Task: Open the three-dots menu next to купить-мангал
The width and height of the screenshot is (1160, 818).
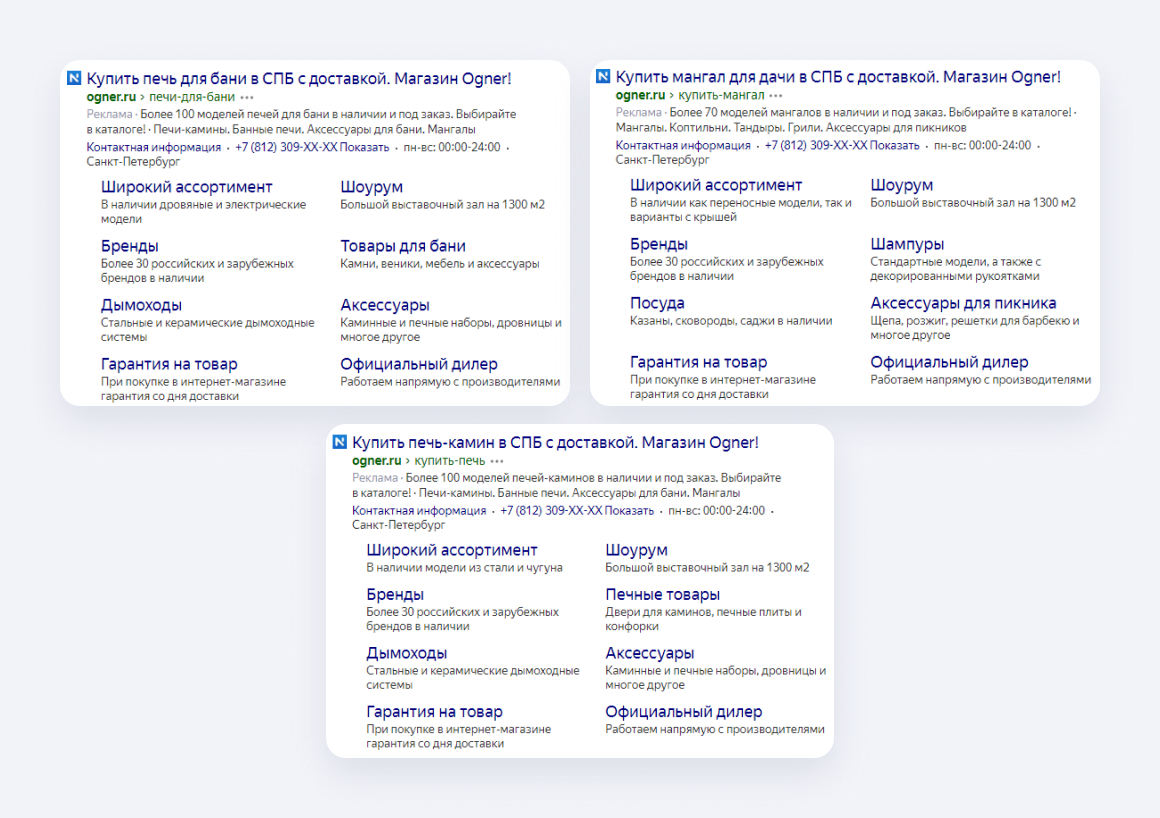Action: click(775, 96)
